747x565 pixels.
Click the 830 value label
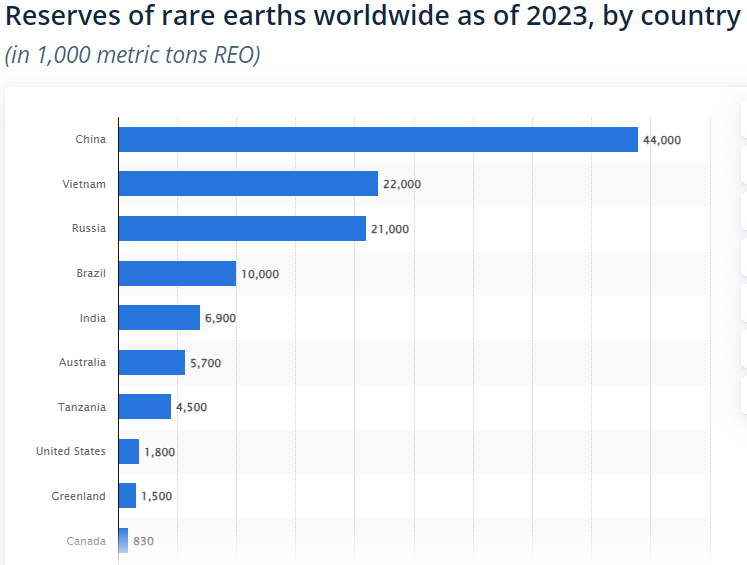click(x=143, y=541)
